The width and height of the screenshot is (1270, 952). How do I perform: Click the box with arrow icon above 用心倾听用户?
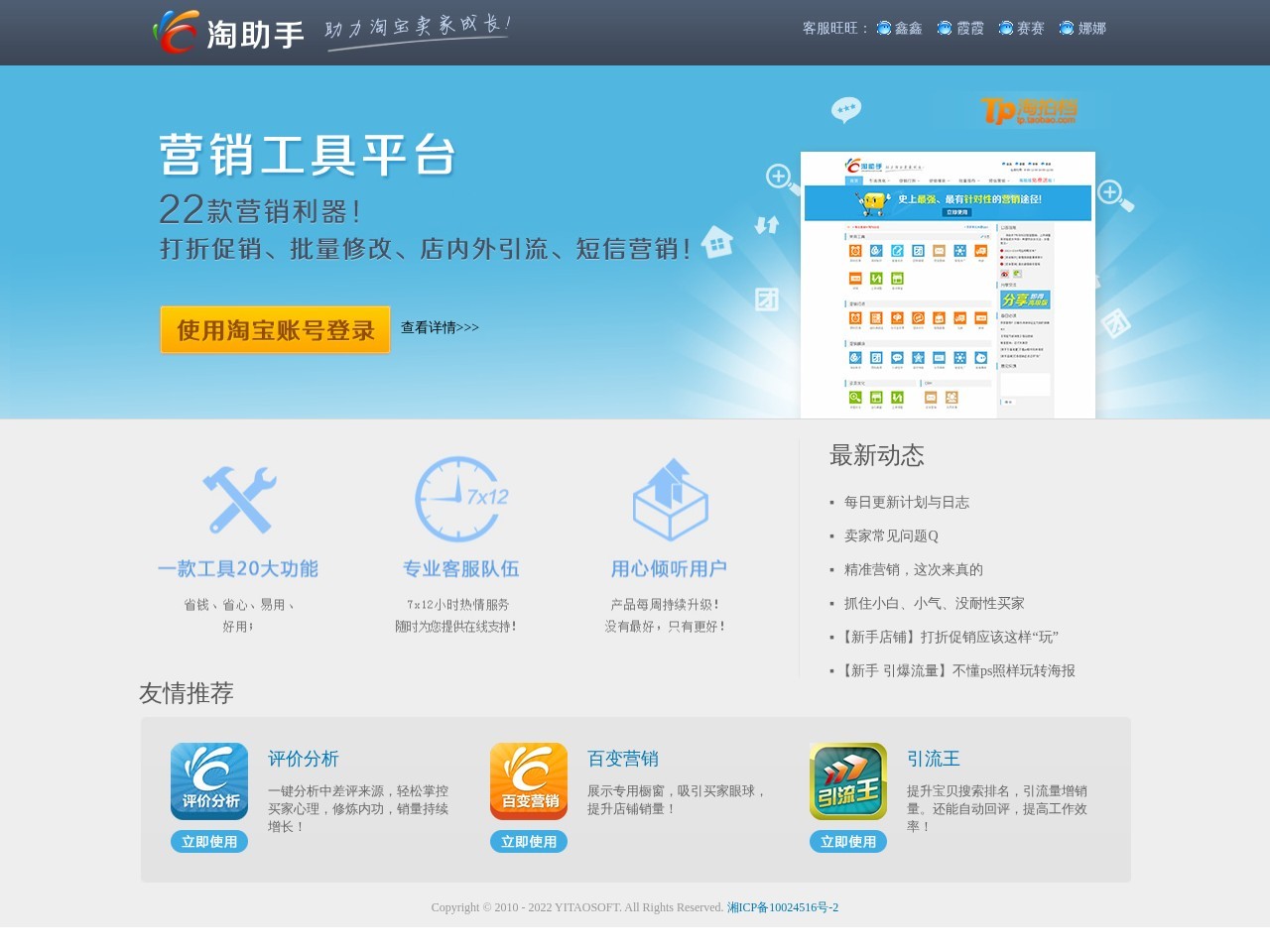[670, 500]
